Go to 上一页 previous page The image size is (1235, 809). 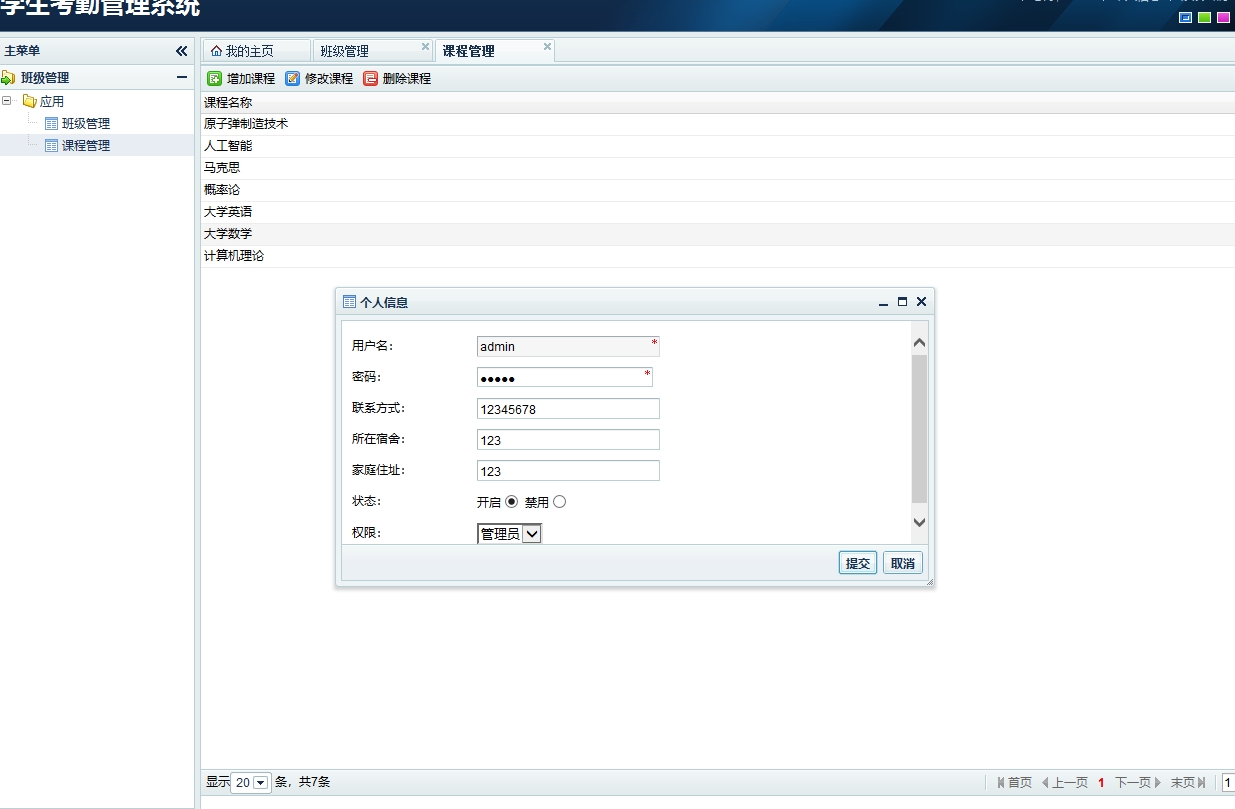(1064, 783)
